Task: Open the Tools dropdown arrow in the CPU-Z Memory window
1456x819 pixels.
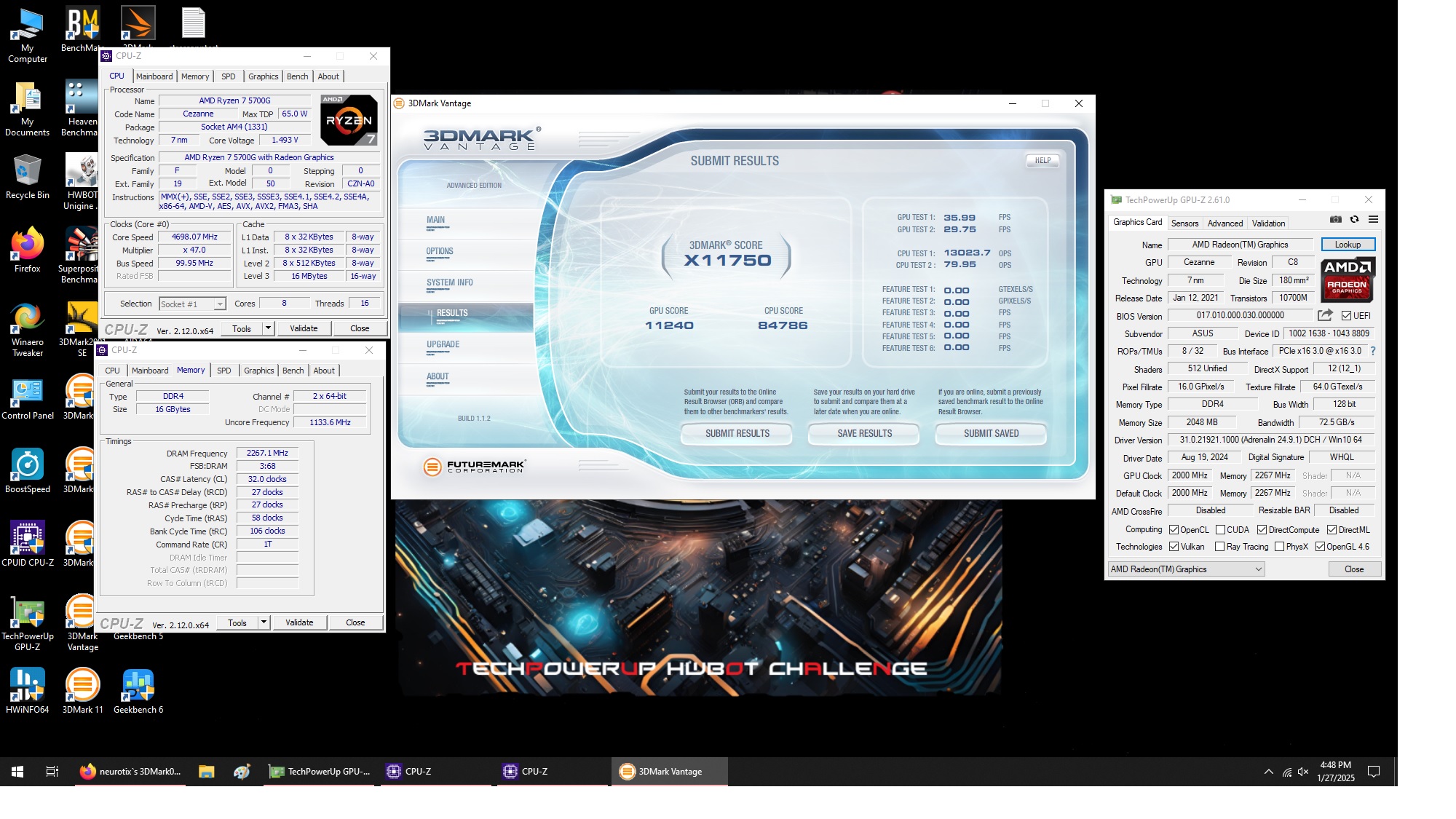Action: point(264,622)
